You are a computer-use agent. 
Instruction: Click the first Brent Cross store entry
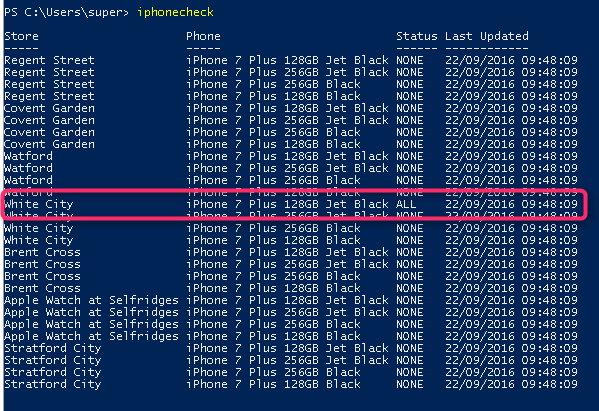42,252
